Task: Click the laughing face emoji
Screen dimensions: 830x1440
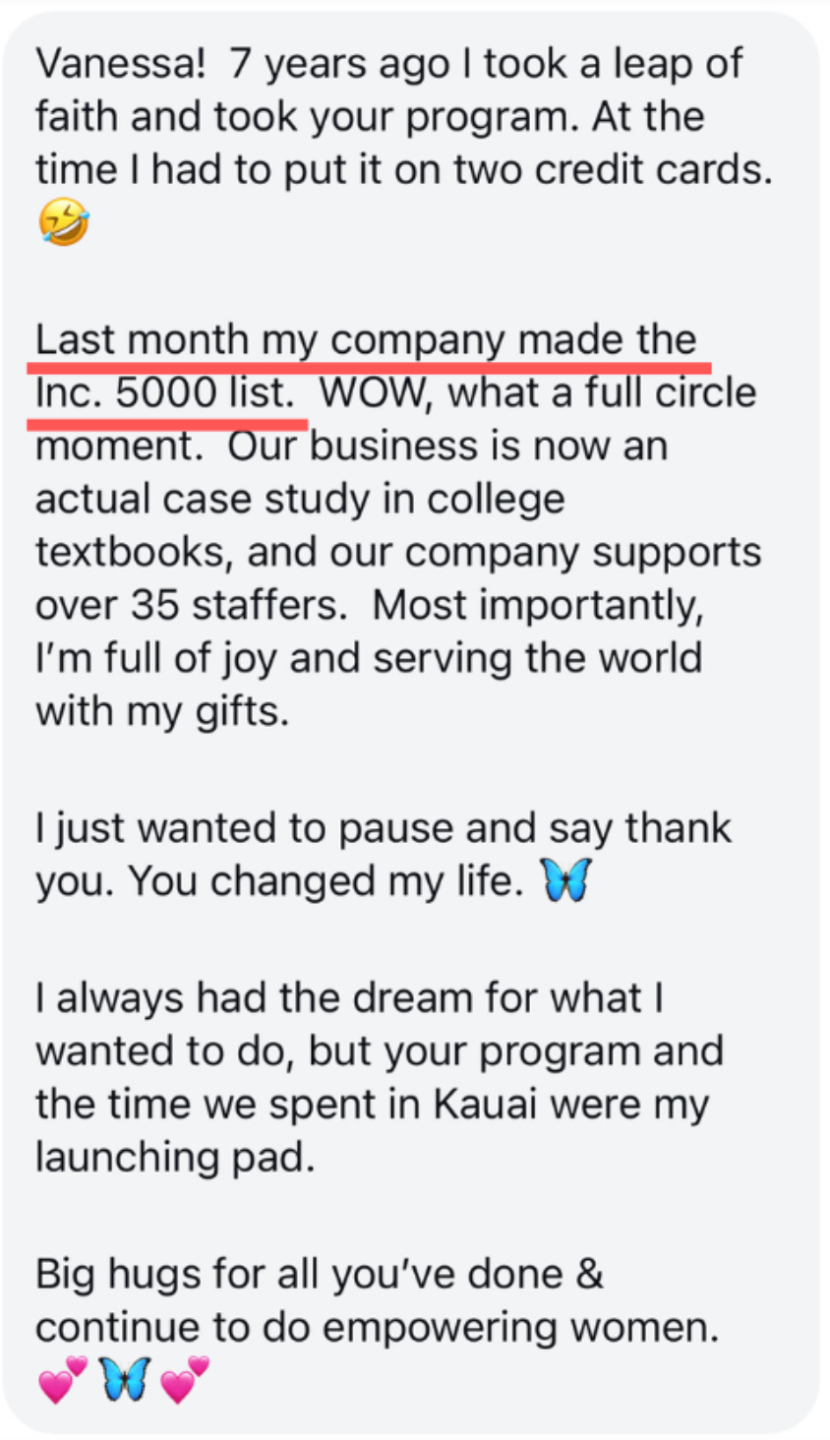Action: click(63, 222)
